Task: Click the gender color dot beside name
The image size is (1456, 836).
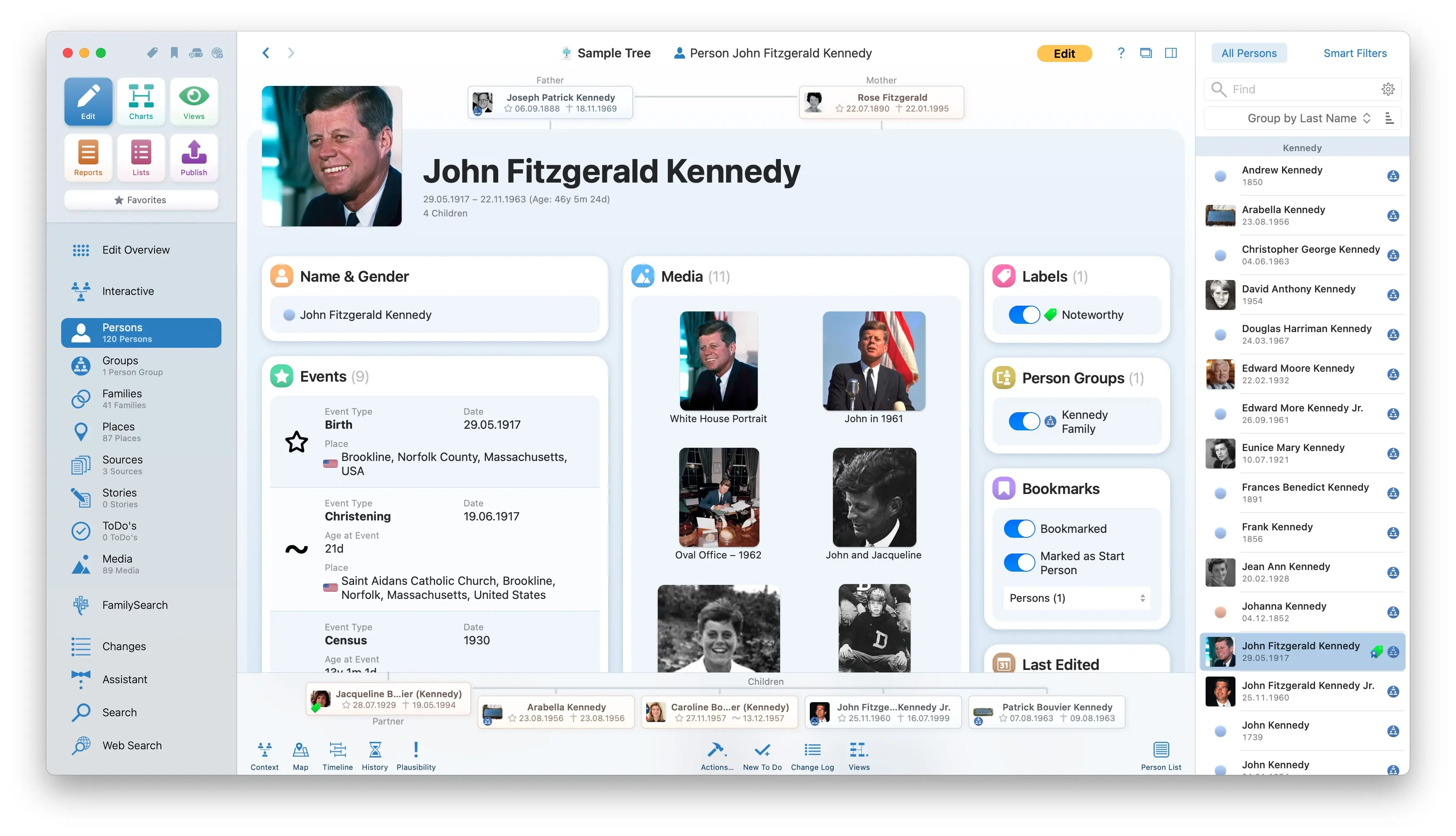Action: pos(289,315)
